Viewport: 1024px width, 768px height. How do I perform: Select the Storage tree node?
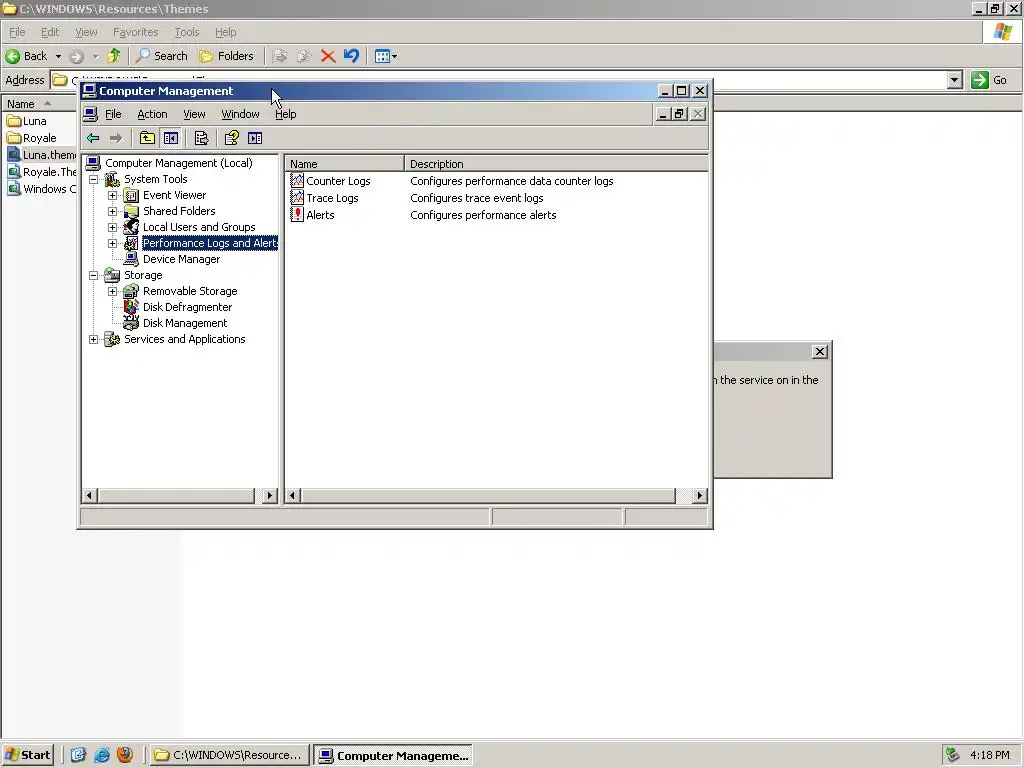click(143, 275)
